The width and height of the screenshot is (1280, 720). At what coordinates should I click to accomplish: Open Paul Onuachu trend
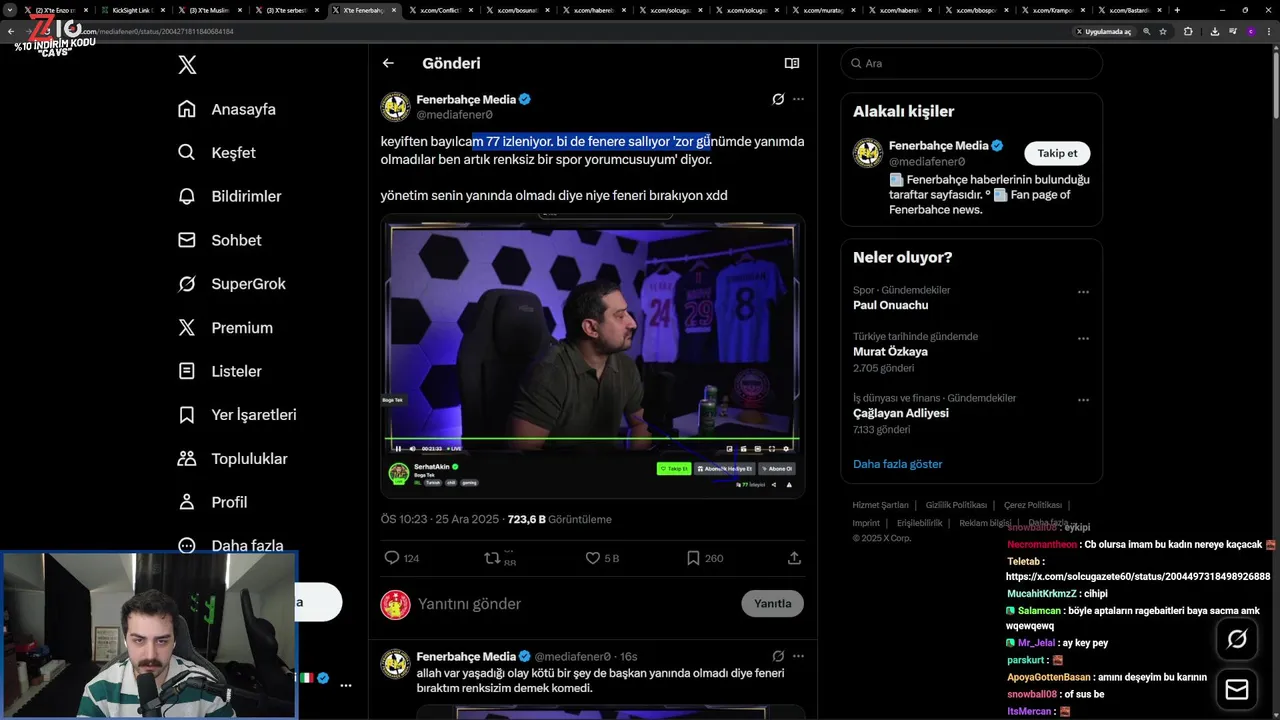tap(890, 305)
